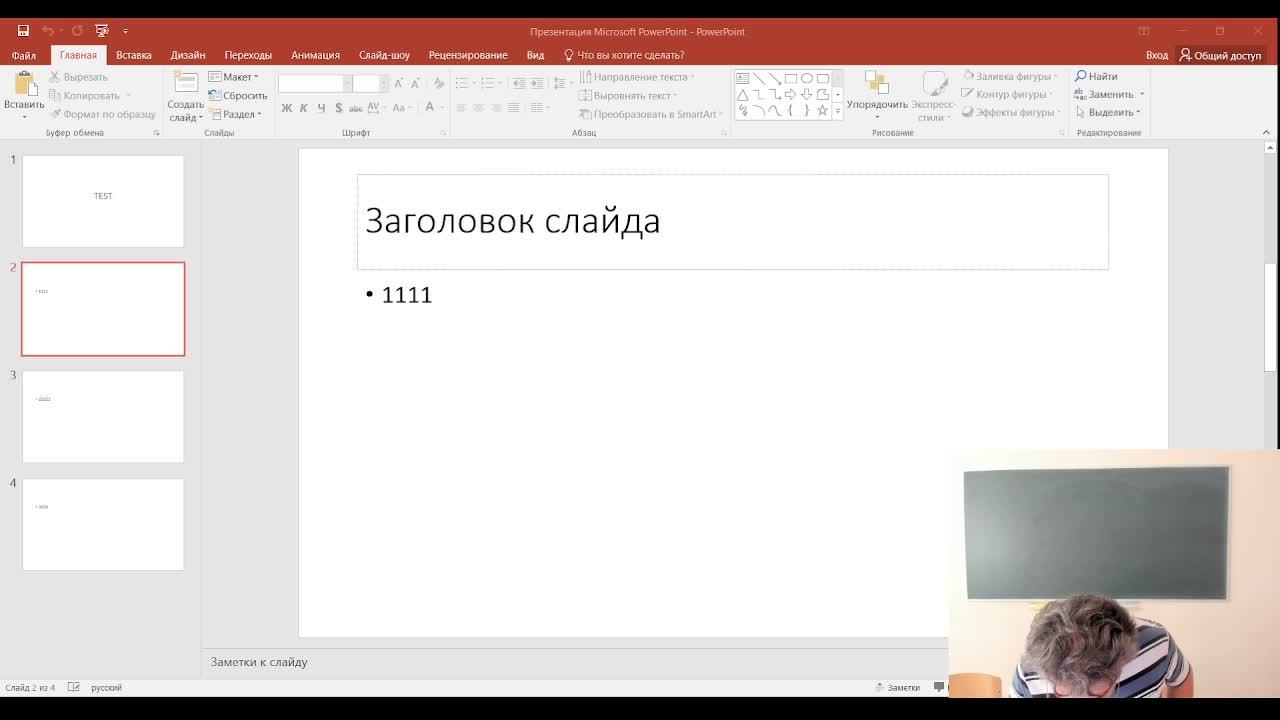Switch to the Переходы tab
Viewport: 1280px width, 720px height.
click(x=248, y=55)
